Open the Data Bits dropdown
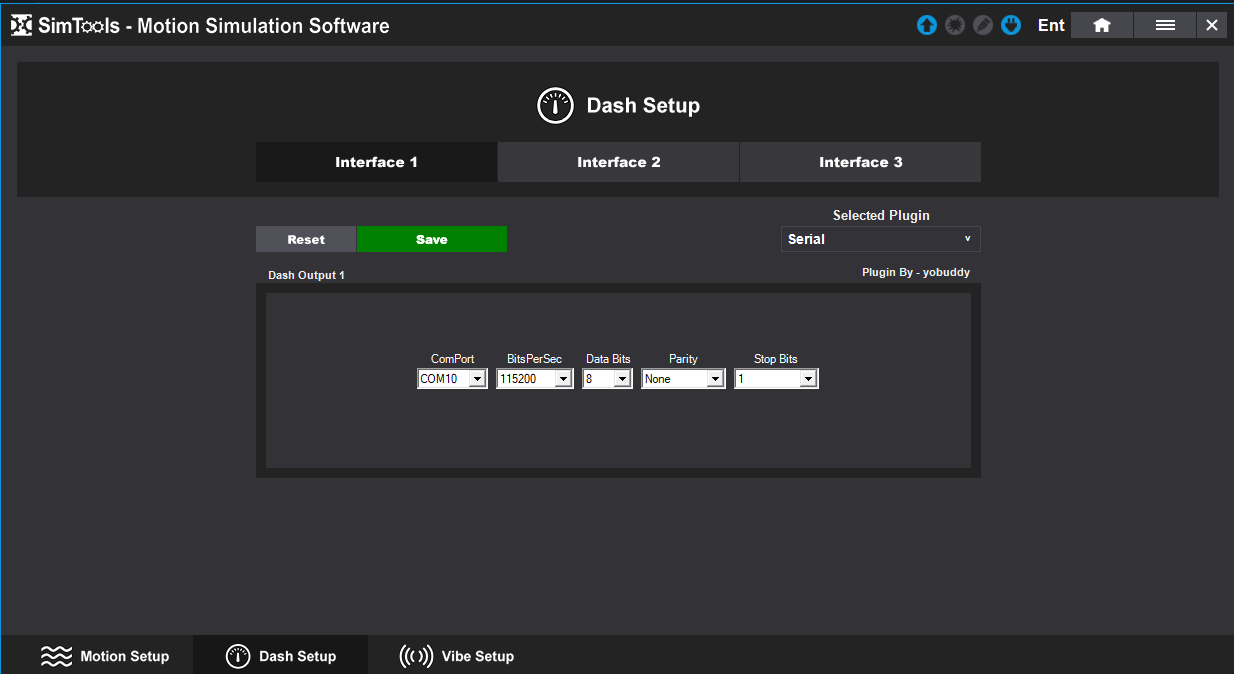Screen dimensions: 1234x674 pos(608,379)
